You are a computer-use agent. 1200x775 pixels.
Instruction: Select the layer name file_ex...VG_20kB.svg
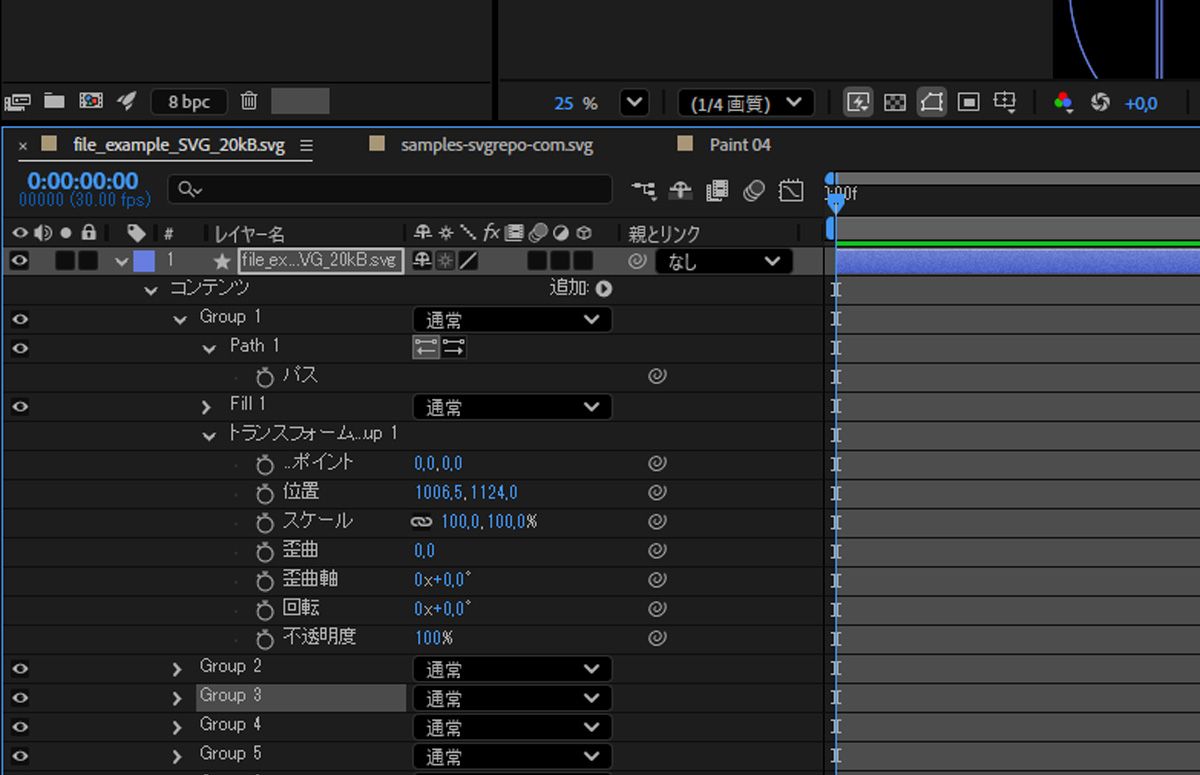(321, 261)
